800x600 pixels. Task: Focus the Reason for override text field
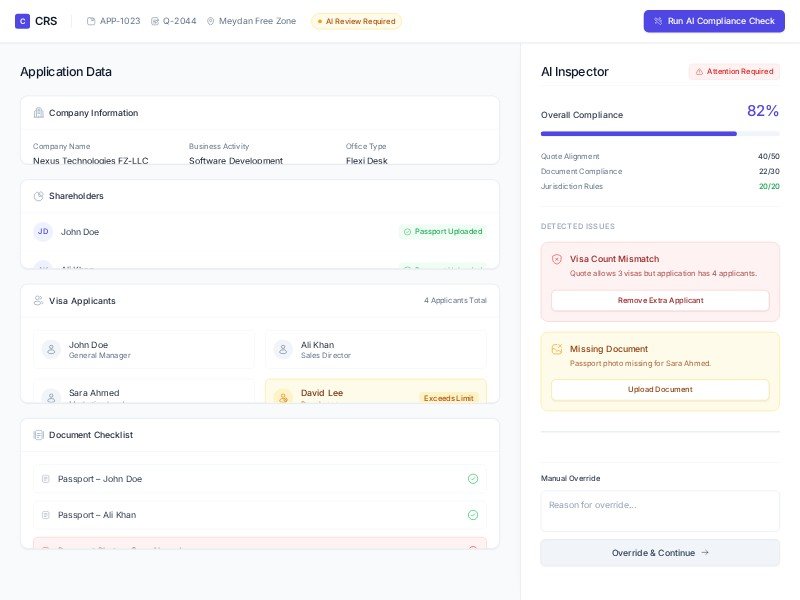(660, 510)
